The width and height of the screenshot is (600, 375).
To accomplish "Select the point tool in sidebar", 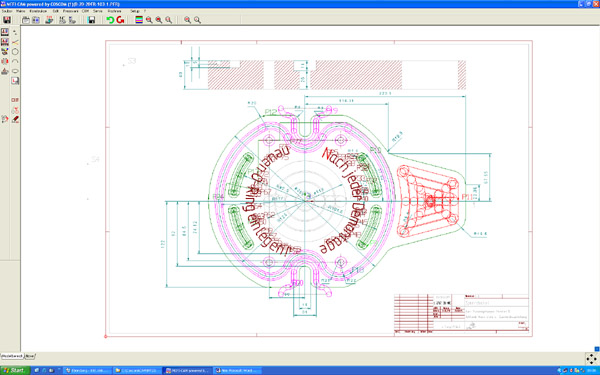I will point(15,32).
